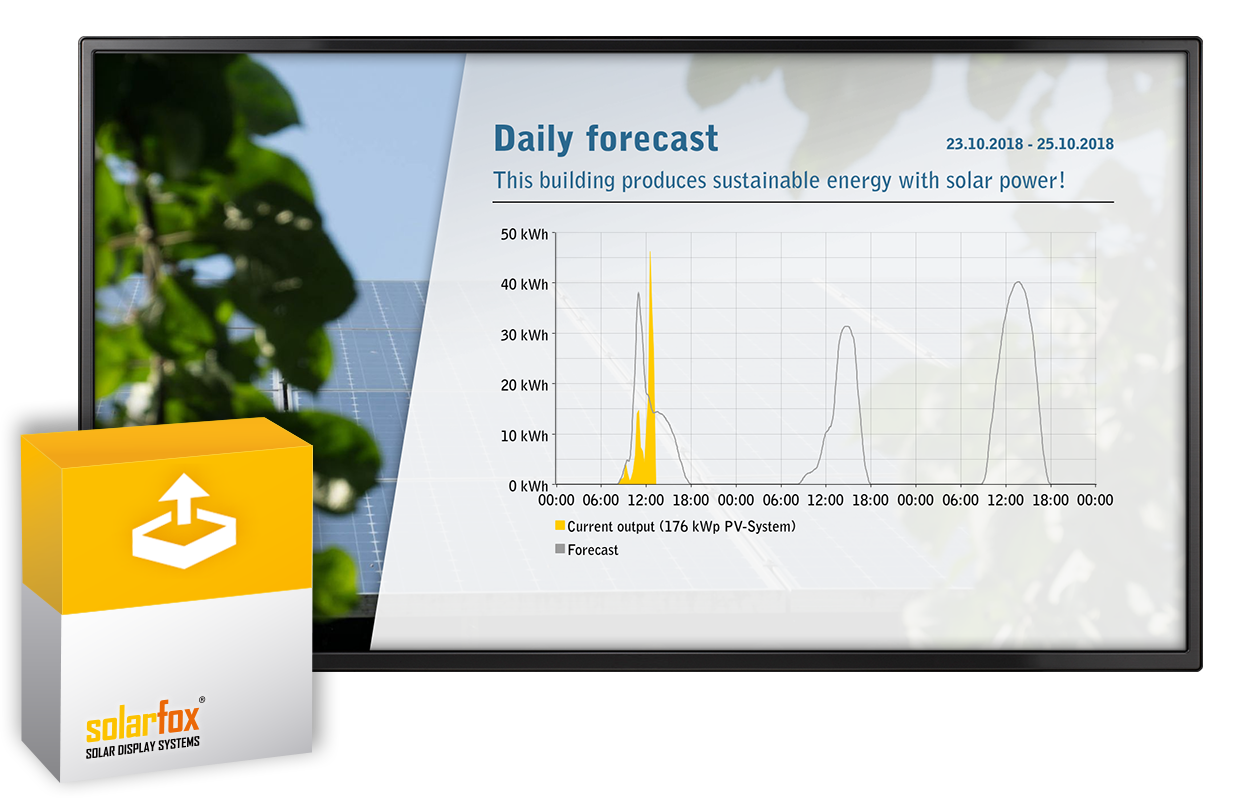This screenshot has height=800, width=1240.
Task: Click the "Daily forecast" heading
Action: tap(606, 138)
